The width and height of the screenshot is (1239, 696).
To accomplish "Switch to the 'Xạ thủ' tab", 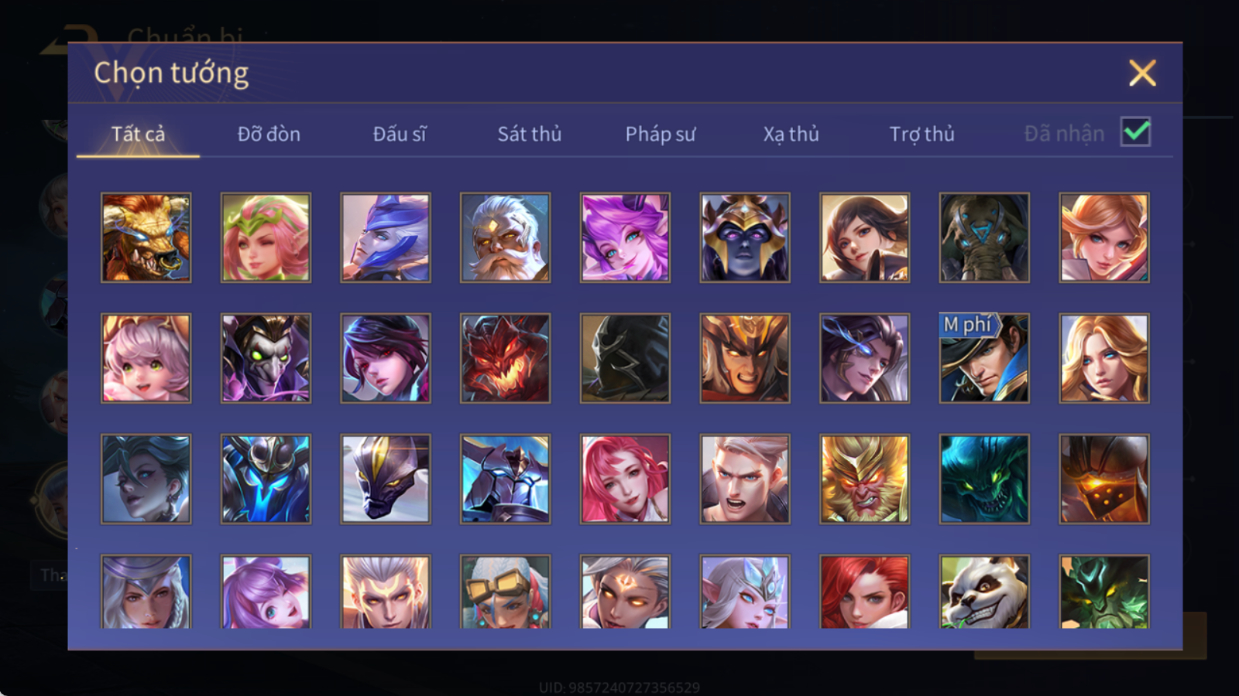I will click(791, 134).
